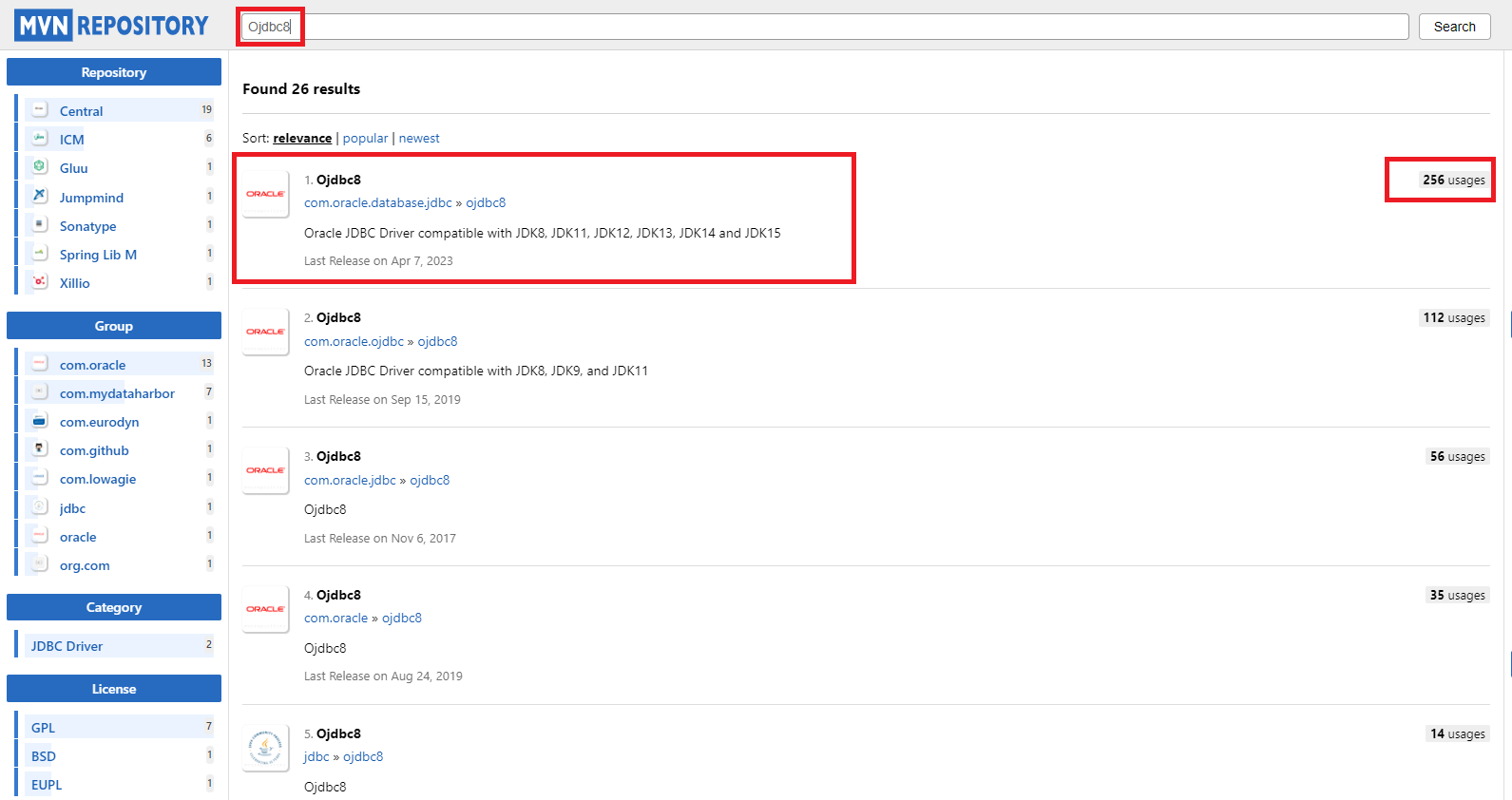Filter by GPL license

pyautogui.click(x=43, y=728)
